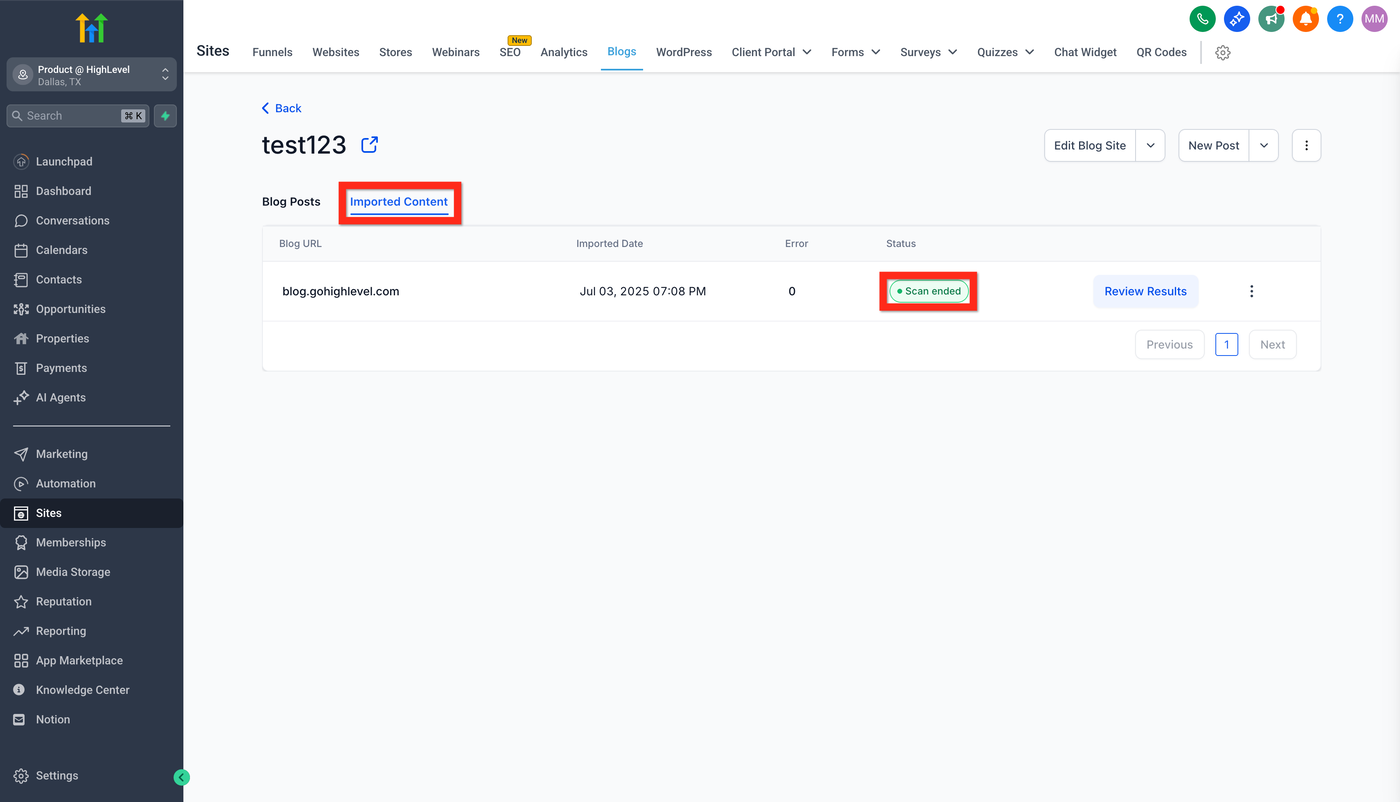
Task: Click the blue AI sparkle icon
Action: 1237,18
